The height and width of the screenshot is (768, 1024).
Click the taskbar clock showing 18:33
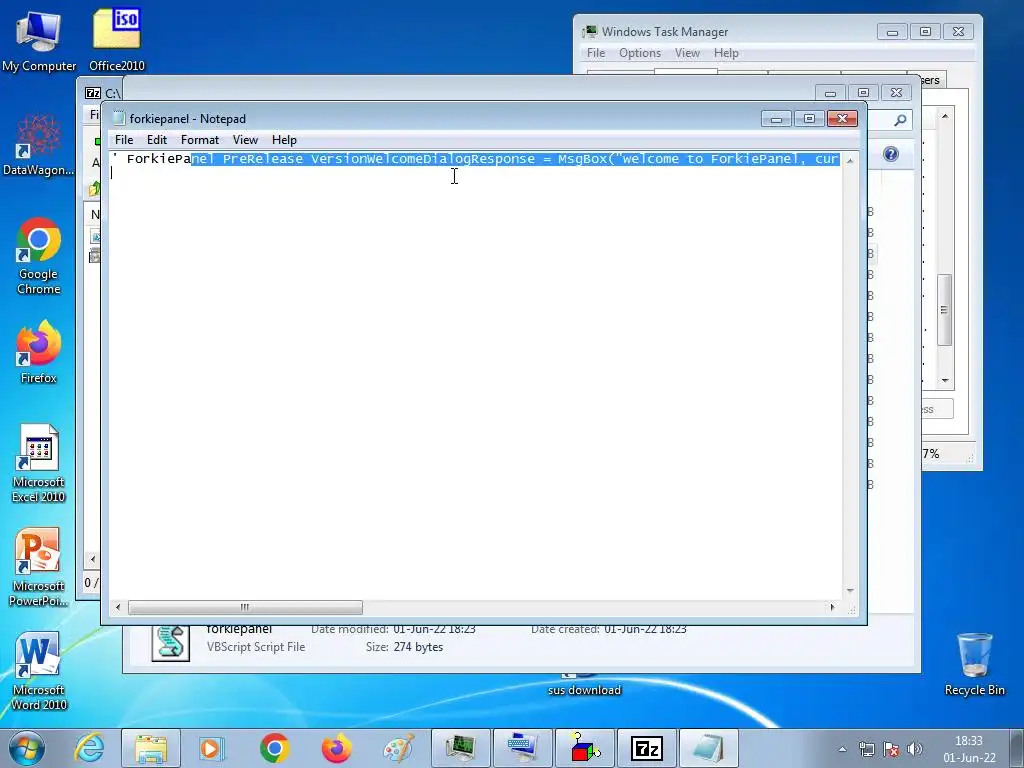pyautogui.click(x=968, y=749)
